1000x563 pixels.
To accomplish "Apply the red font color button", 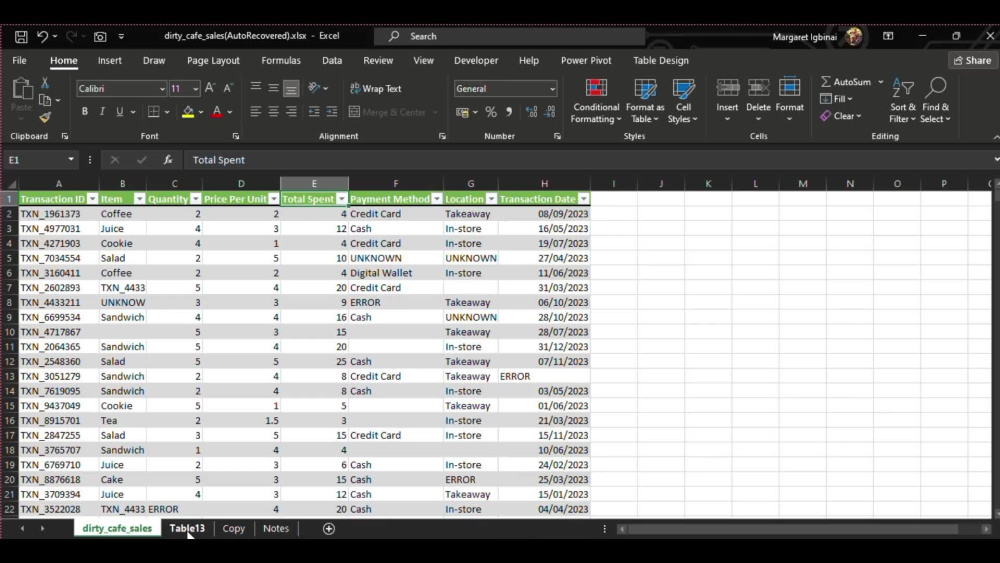I will tap(217, 112).
